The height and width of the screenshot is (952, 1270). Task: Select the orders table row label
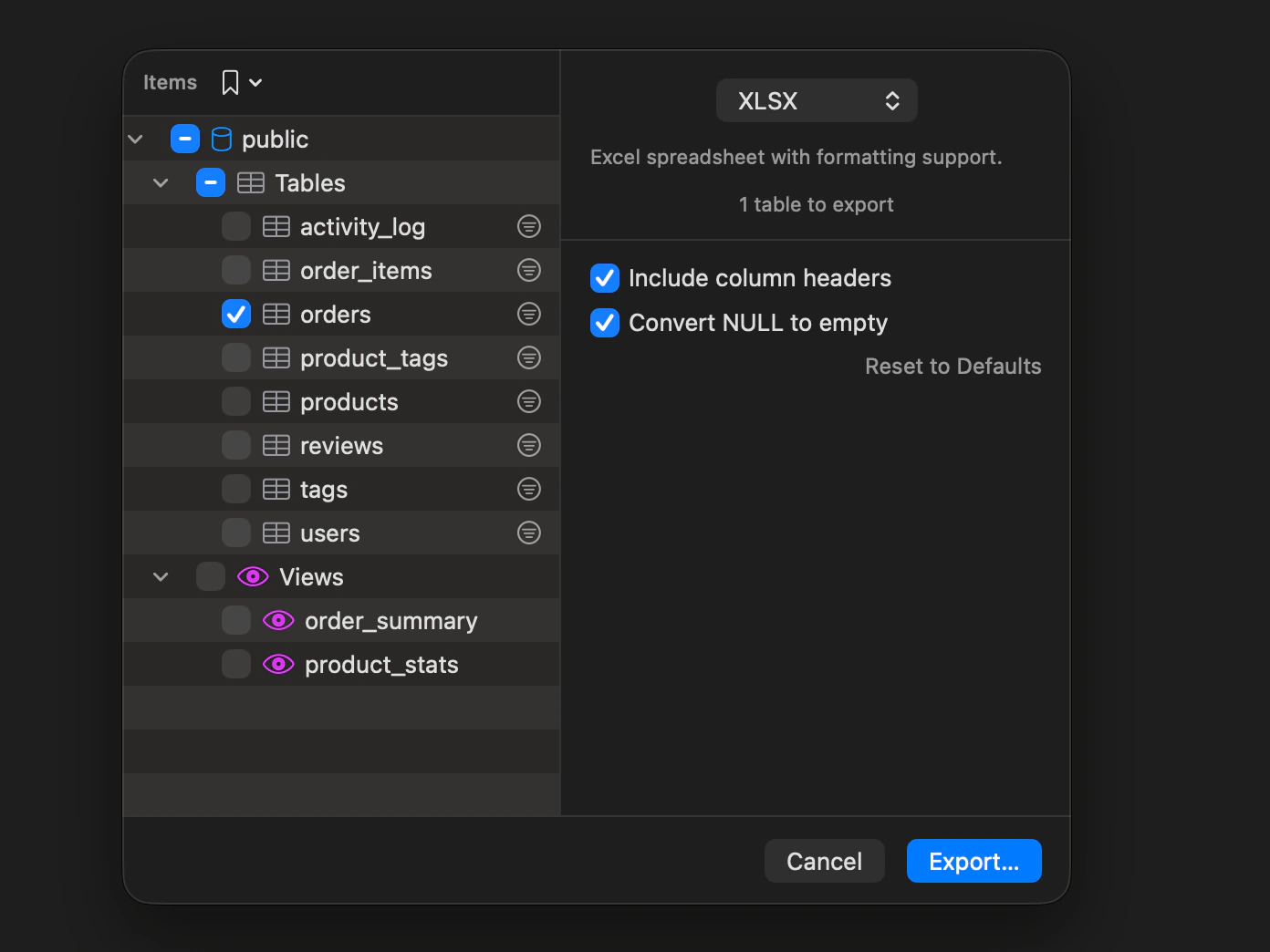point(336,315)
